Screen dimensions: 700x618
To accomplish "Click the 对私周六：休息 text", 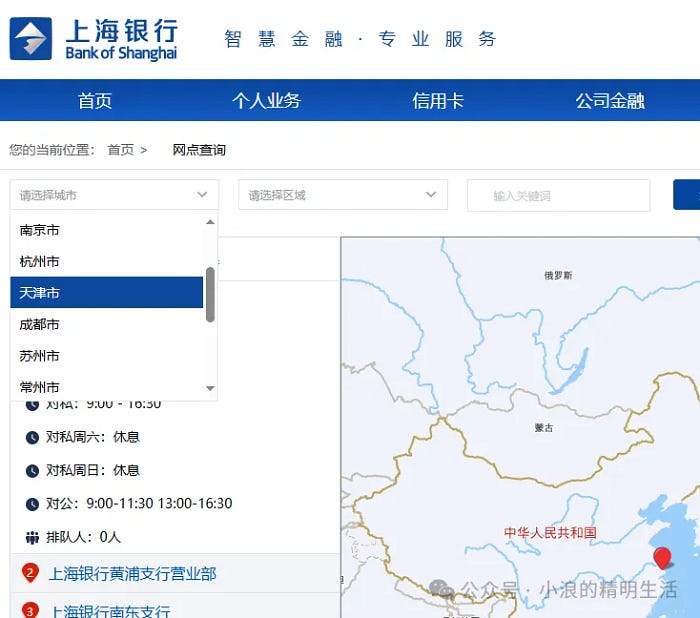I will click(93, 437).
